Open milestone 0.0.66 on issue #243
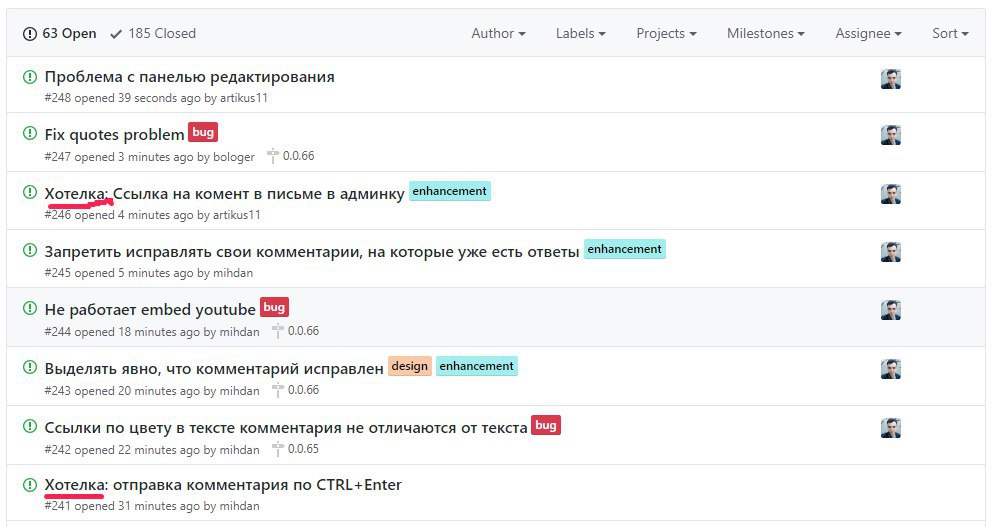The image size is (997, 527). (x=296, y=390)
